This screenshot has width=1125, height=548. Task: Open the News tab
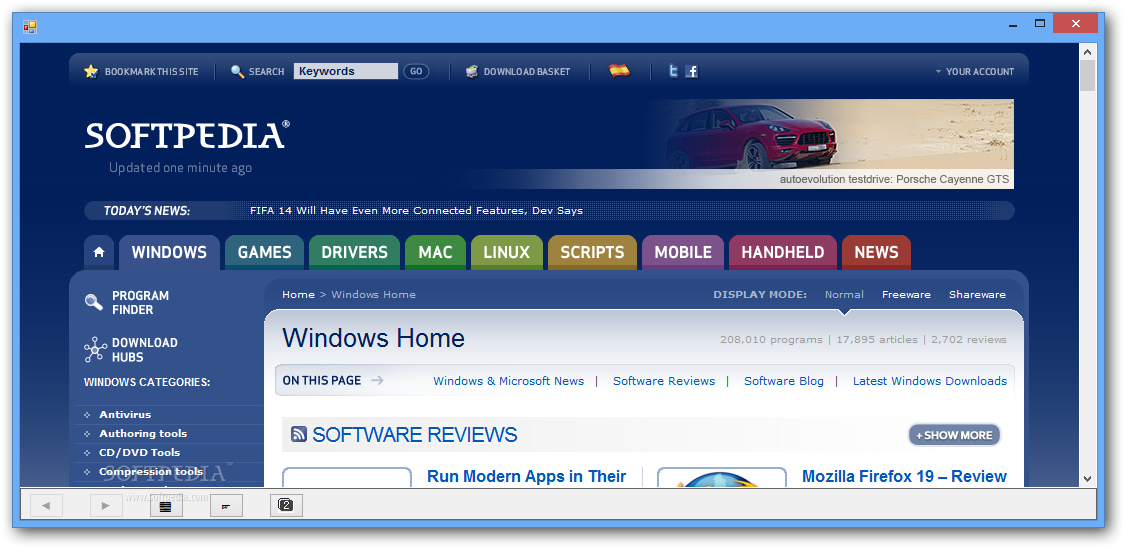click(x=876, y=252)
